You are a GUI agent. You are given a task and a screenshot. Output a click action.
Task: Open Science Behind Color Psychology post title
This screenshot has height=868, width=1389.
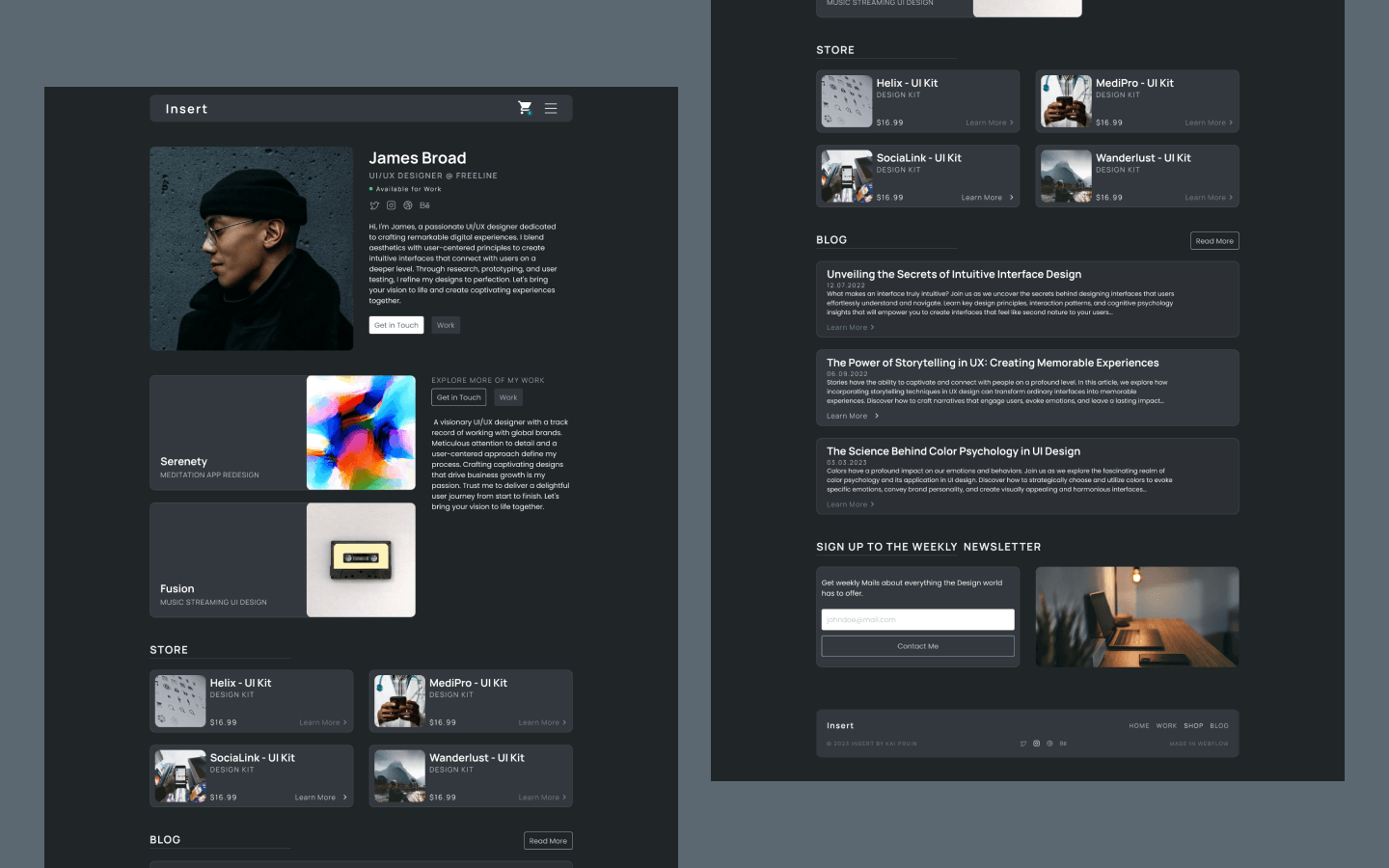[953, 451]
